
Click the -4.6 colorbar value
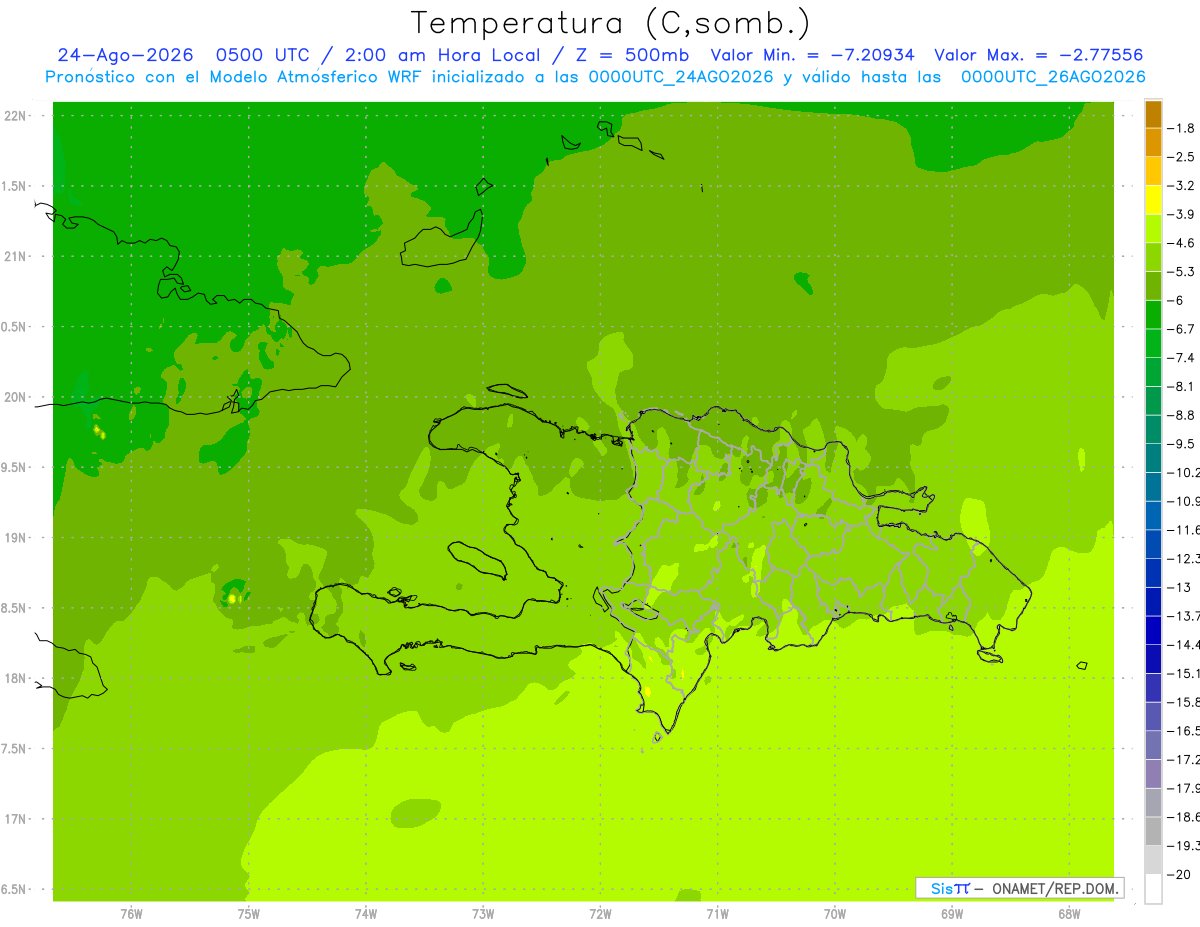(x=1182, y=243)
